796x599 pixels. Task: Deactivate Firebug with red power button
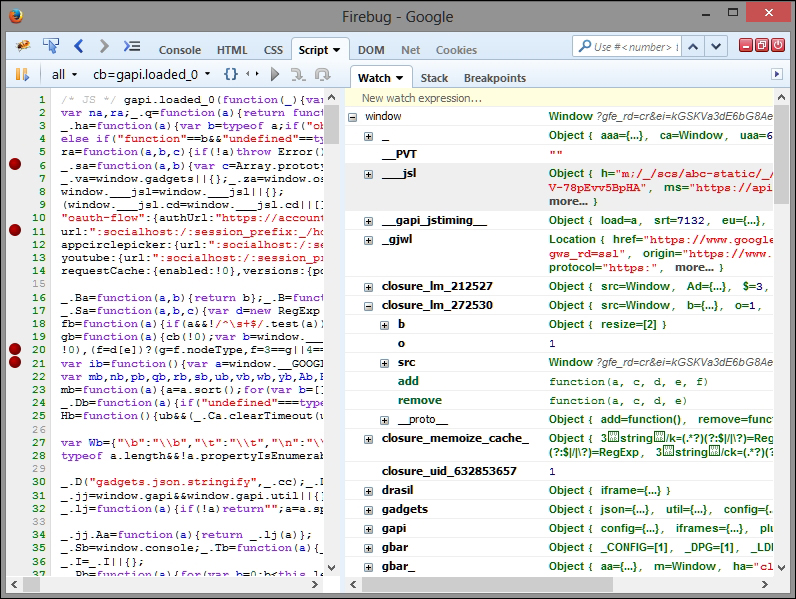tap(778, 46)
